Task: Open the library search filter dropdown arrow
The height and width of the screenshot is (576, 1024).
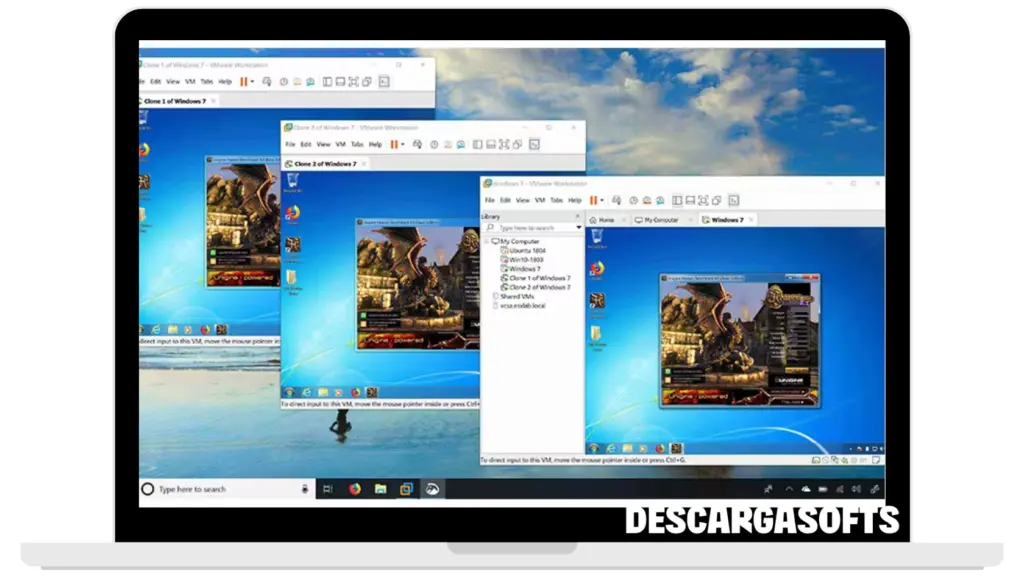Action: [578, 228]
